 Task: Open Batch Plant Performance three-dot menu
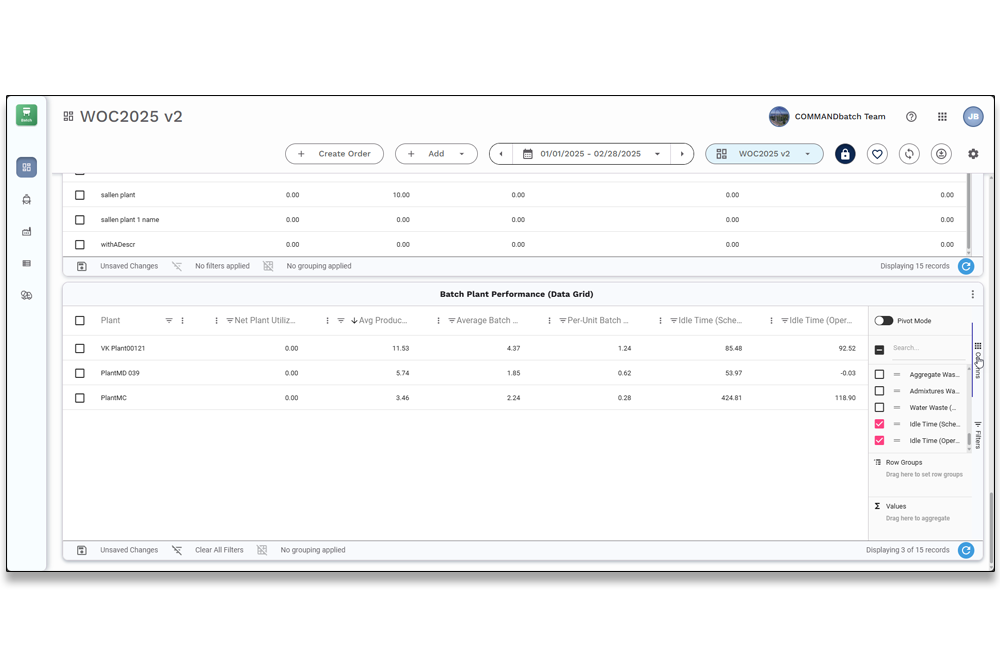(x=972, y=294)
